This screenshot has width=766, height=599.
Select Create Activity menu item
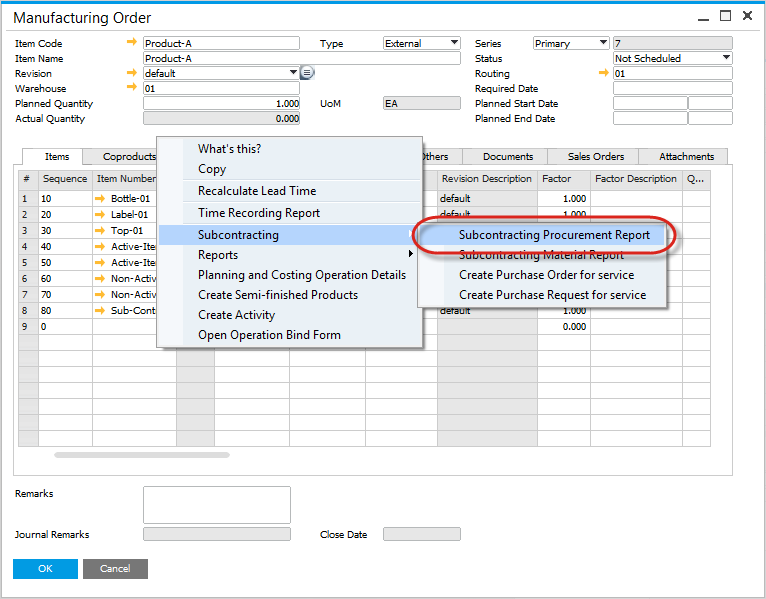click(290, 315)
